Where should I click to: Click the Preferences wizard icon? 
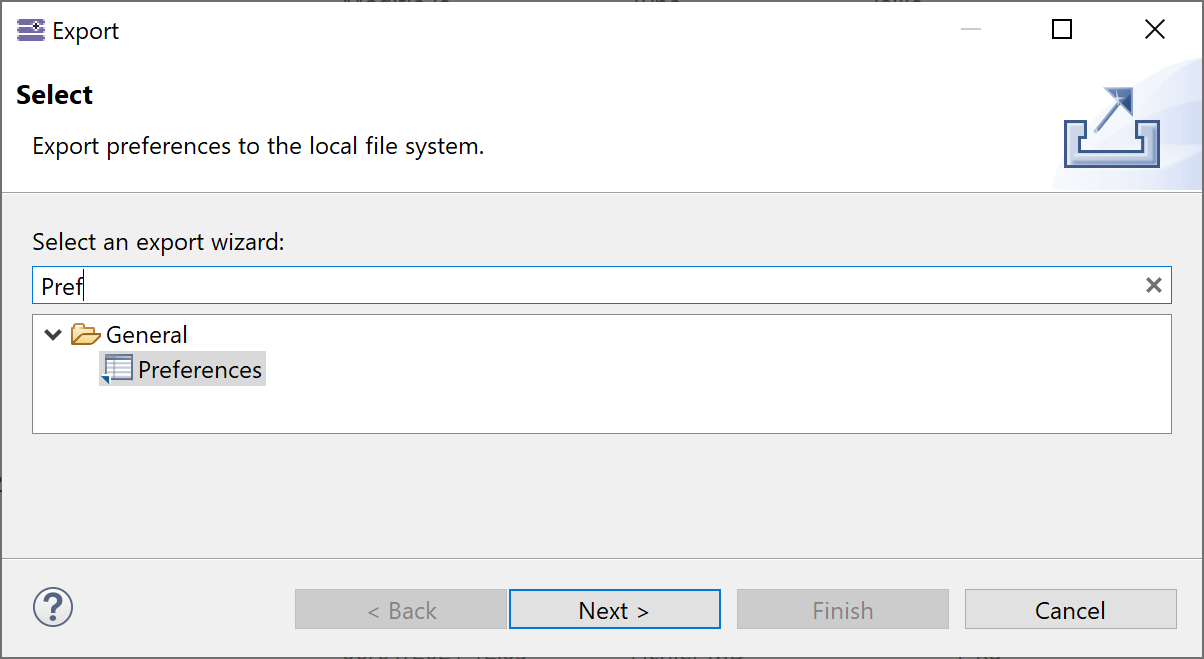click(x=117, y=369)
